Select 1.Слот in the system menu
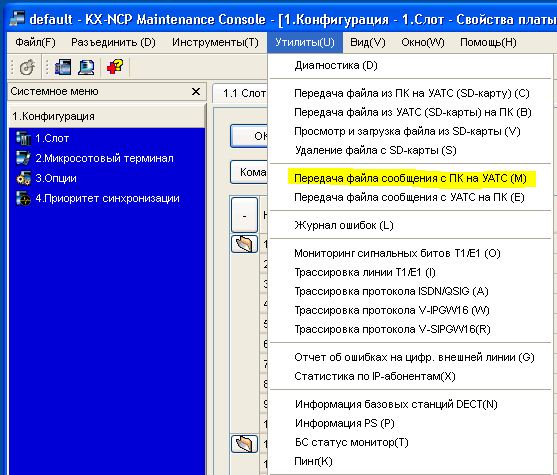557x475 pixels. [52, 138]
